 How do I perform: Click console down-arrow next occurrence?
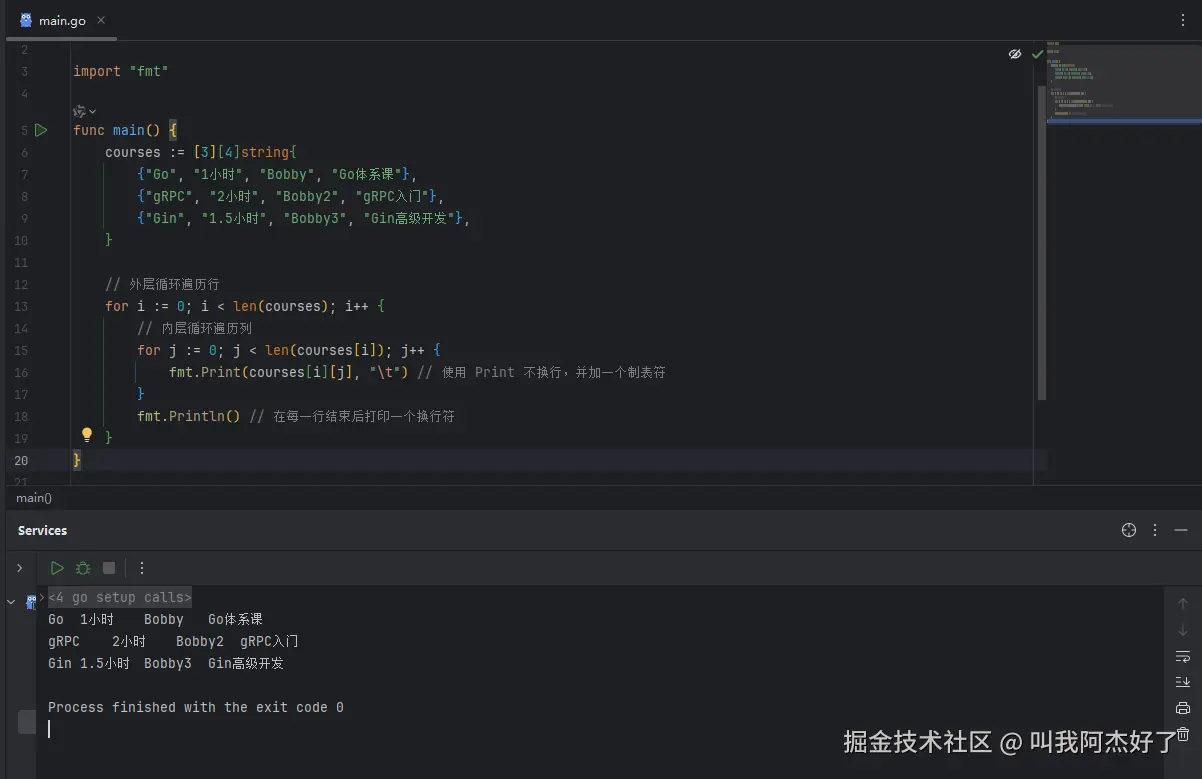(1183, 630)
